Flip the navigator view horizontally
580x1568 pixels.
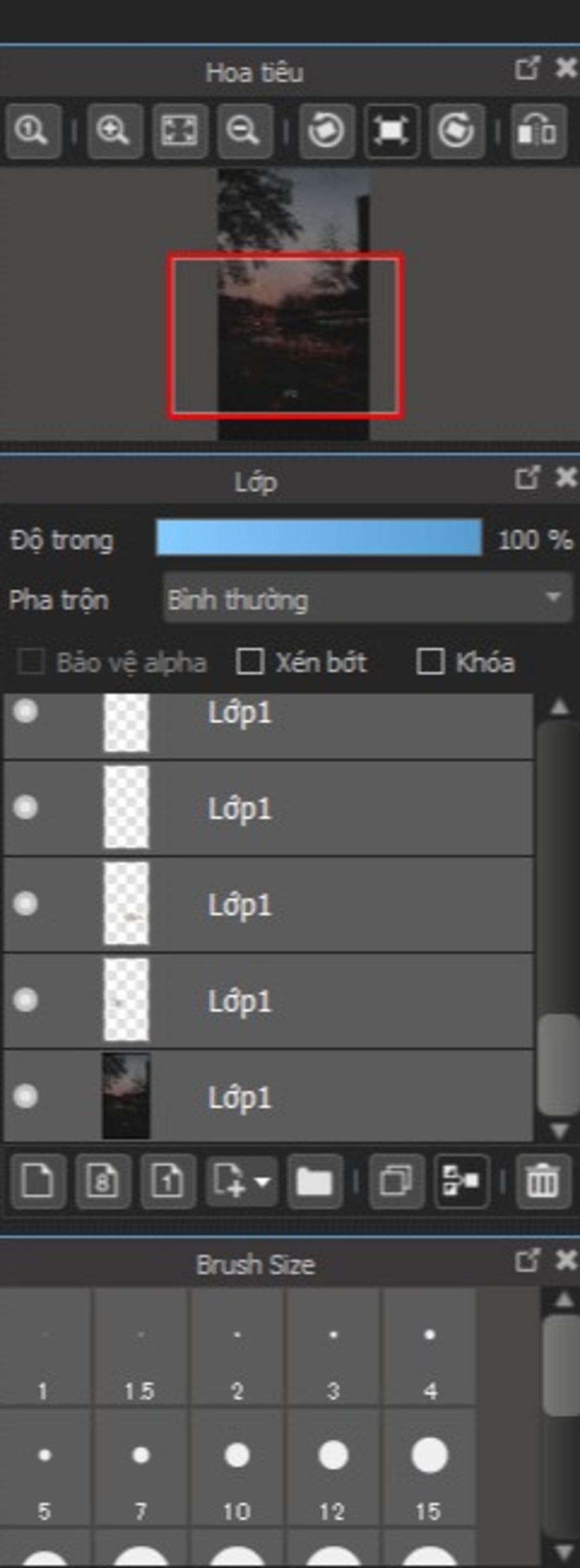pos(539,131)
